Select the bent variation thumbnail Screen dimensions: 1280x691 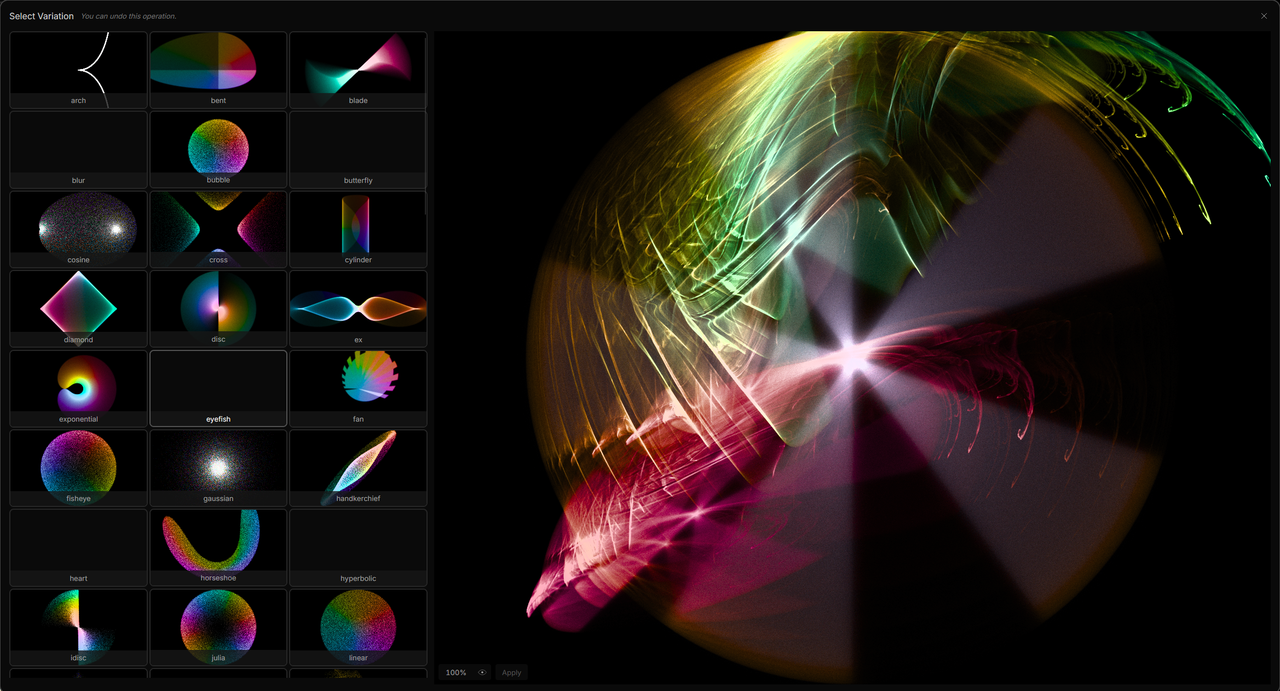pyautogui.click(x=218, y=70)
